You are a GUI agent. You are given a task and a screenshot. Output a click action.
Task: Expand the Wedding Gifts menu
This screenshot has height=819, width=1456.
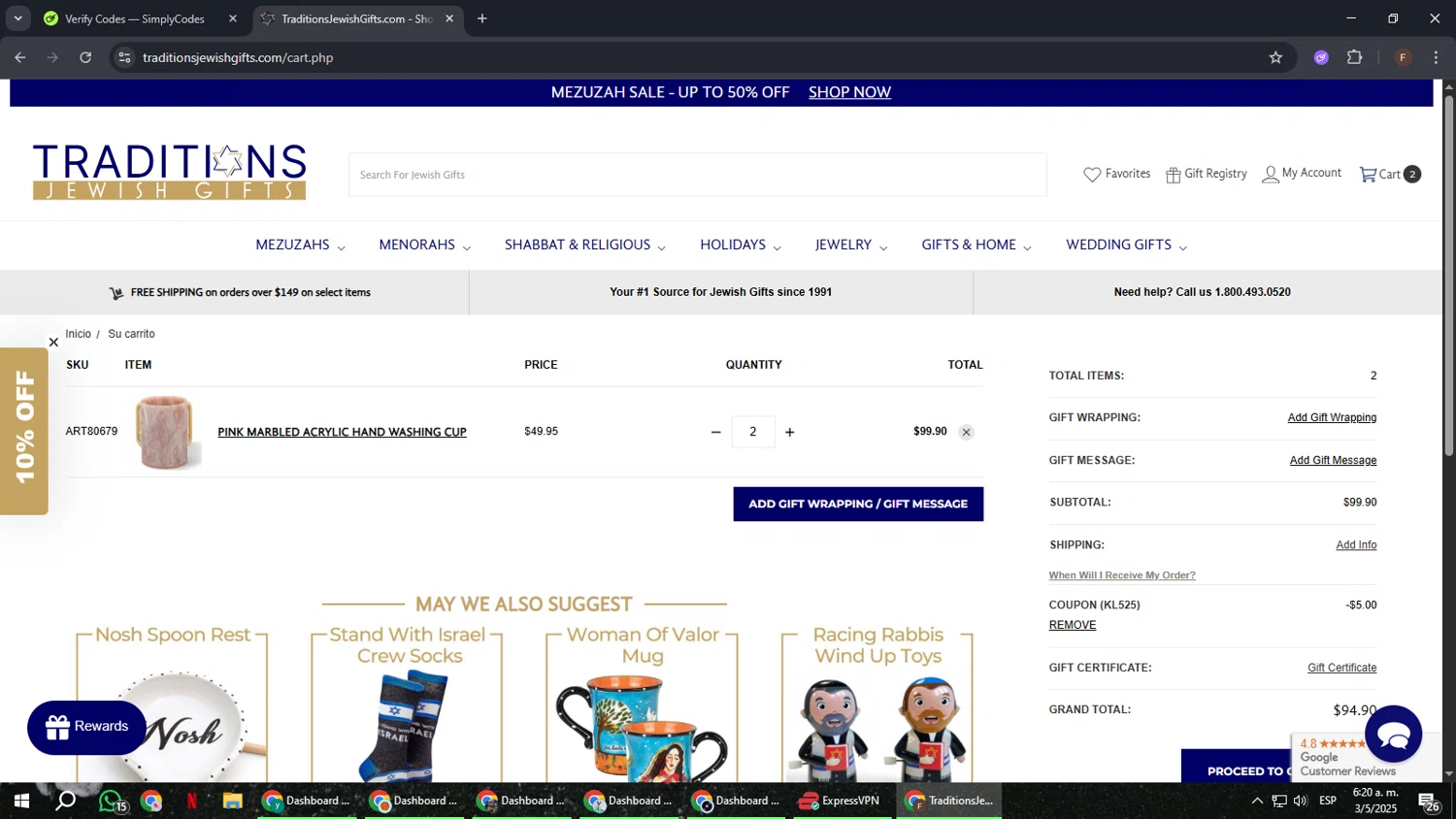coord(1127,246)
